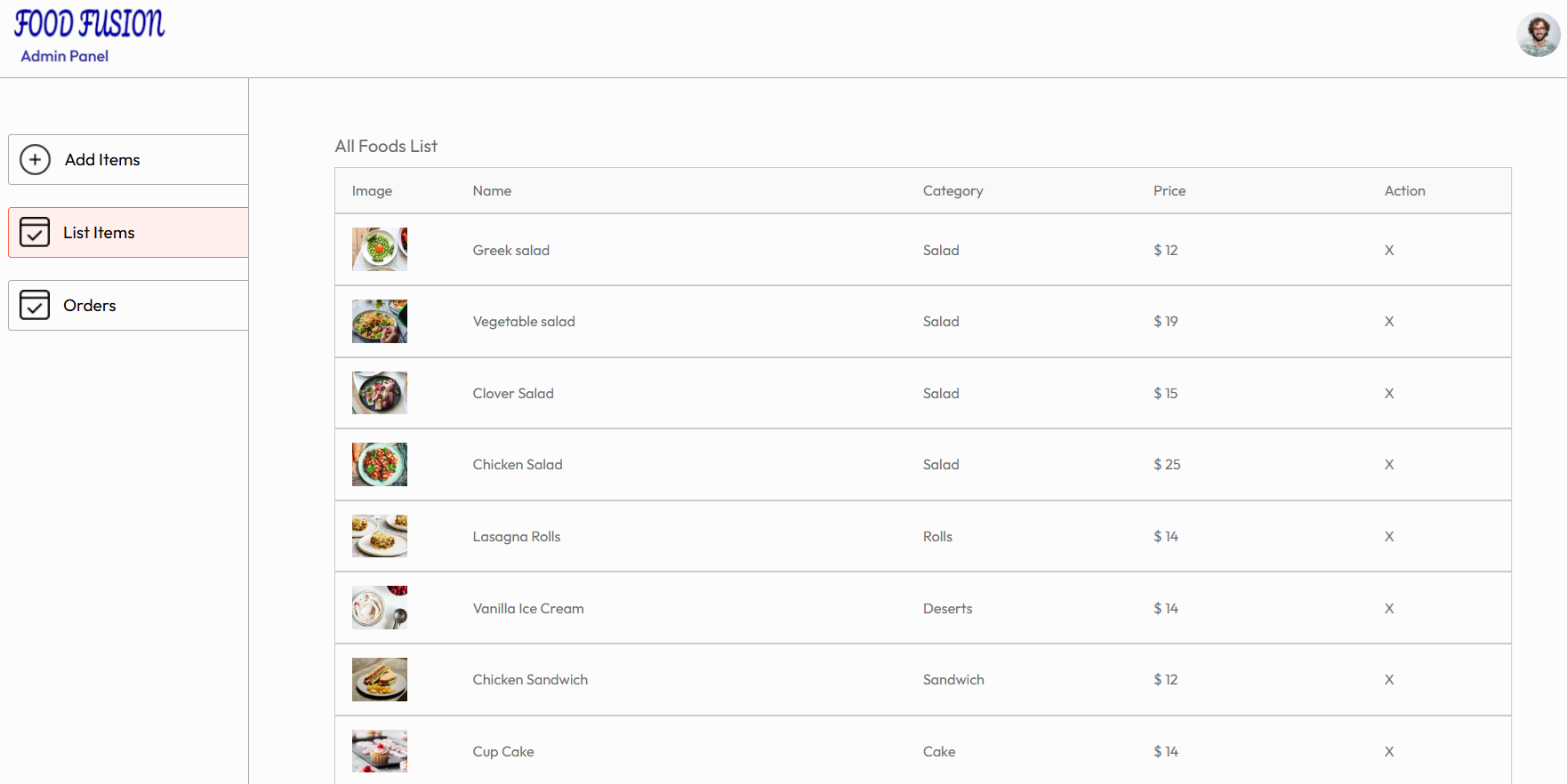1567x784 pixels.
Task: Click the Admin Panel label
Action: tap(65, 56)
